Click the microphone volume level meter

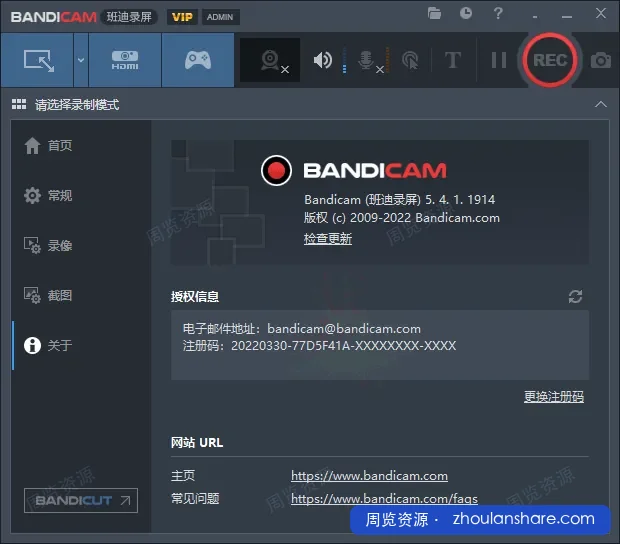coord(388,60)
